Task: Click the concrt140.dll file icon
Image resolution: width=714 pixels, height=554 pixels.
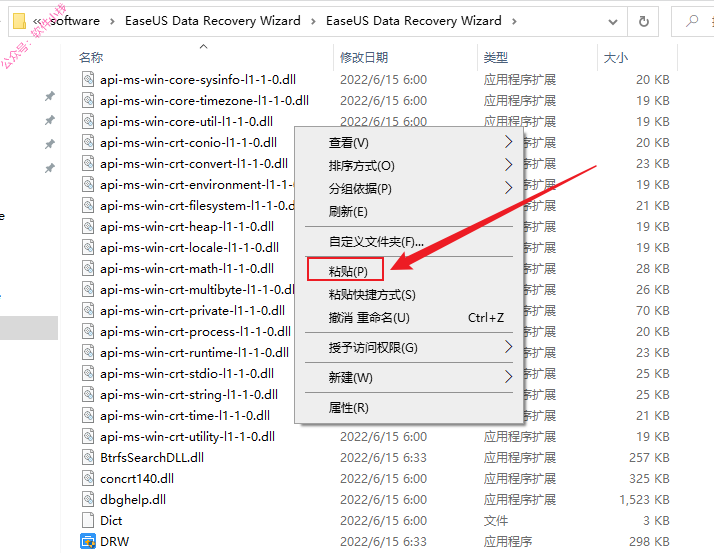Action: pyautogui.click(x=88, y=479)
